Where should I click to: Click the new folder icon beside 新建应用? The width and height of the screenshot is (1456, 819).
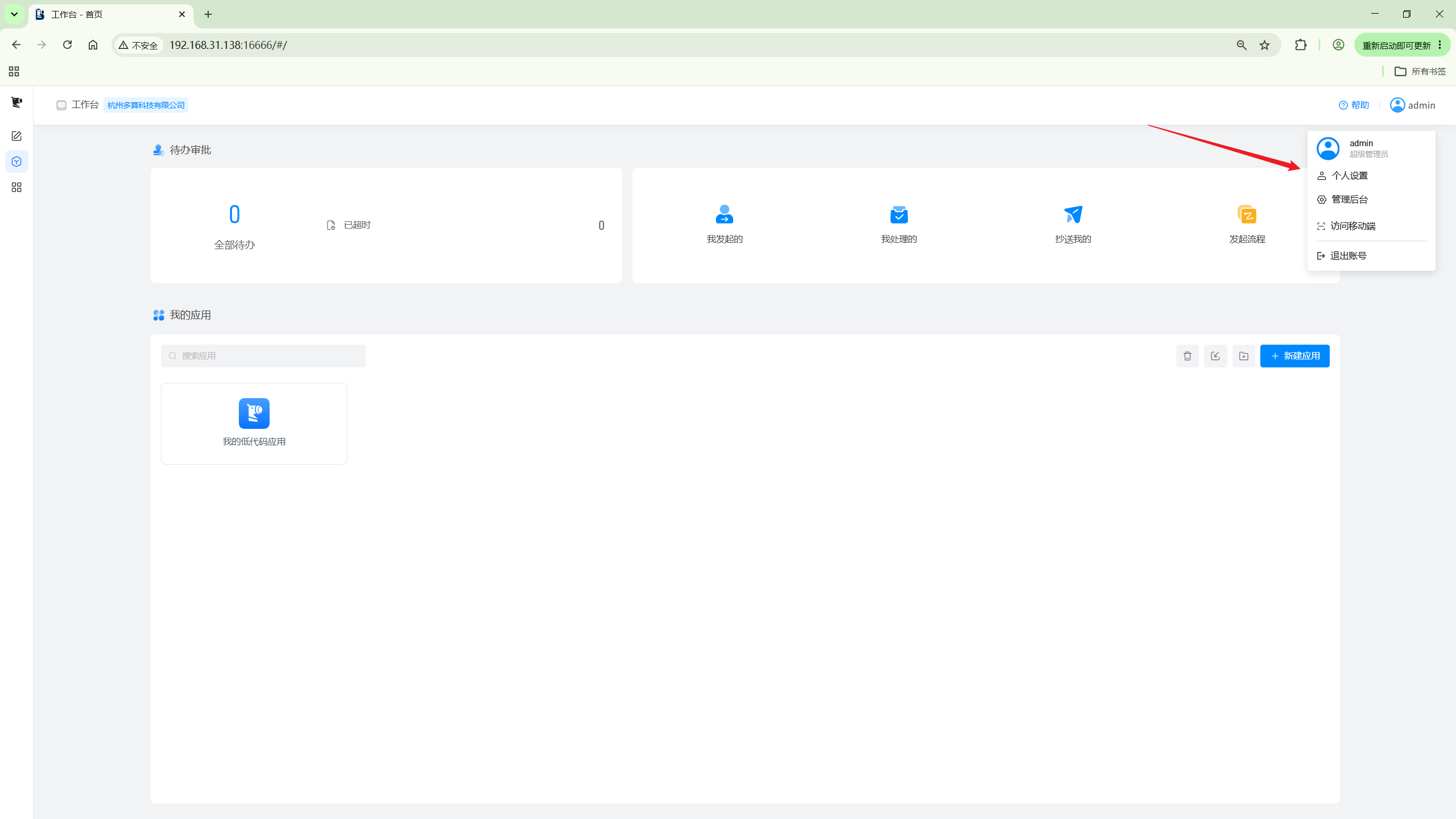tap(1244, 356)
